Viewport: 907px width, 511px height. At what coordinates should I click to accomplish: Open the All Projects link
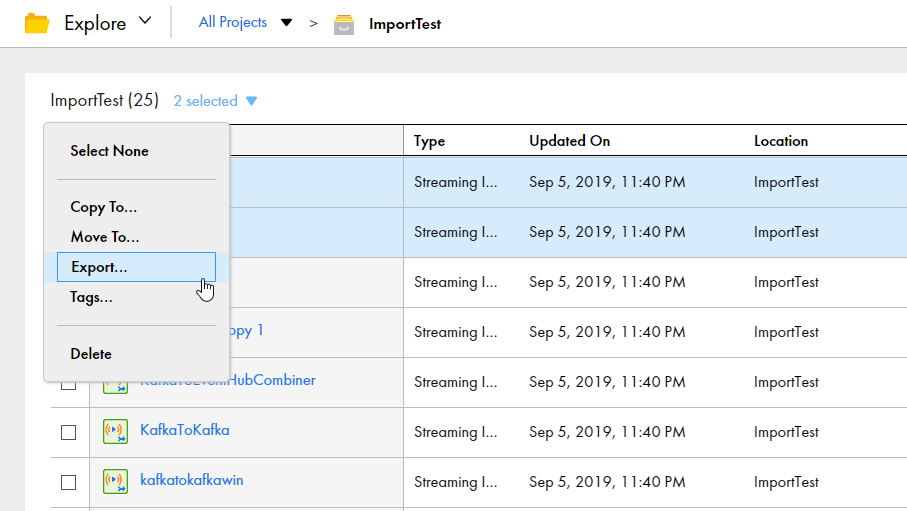click(233, 22)
